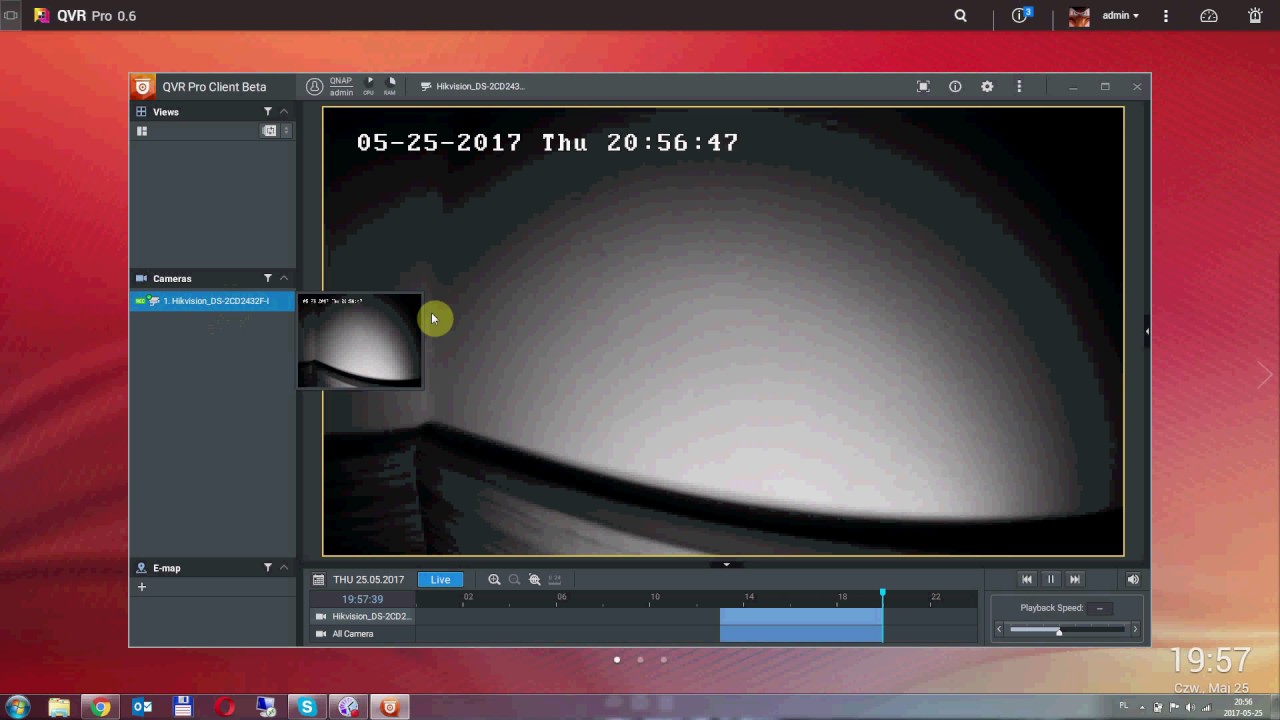1280x720 pixels.
Task: Open the fullscreen view icon in QVR client
Action: [x=923, y=87]
